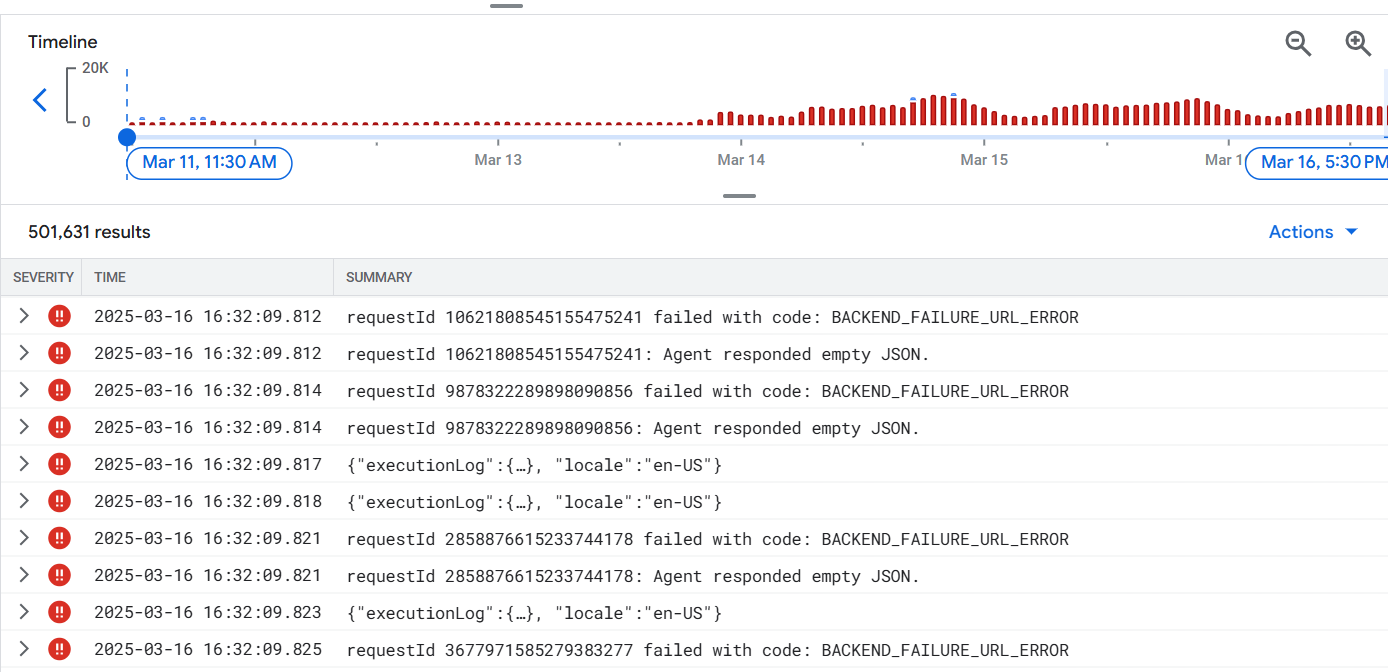Click the SEVERITY column header
This screenshot has width=1388, height=672.
(x=43, y=277)
